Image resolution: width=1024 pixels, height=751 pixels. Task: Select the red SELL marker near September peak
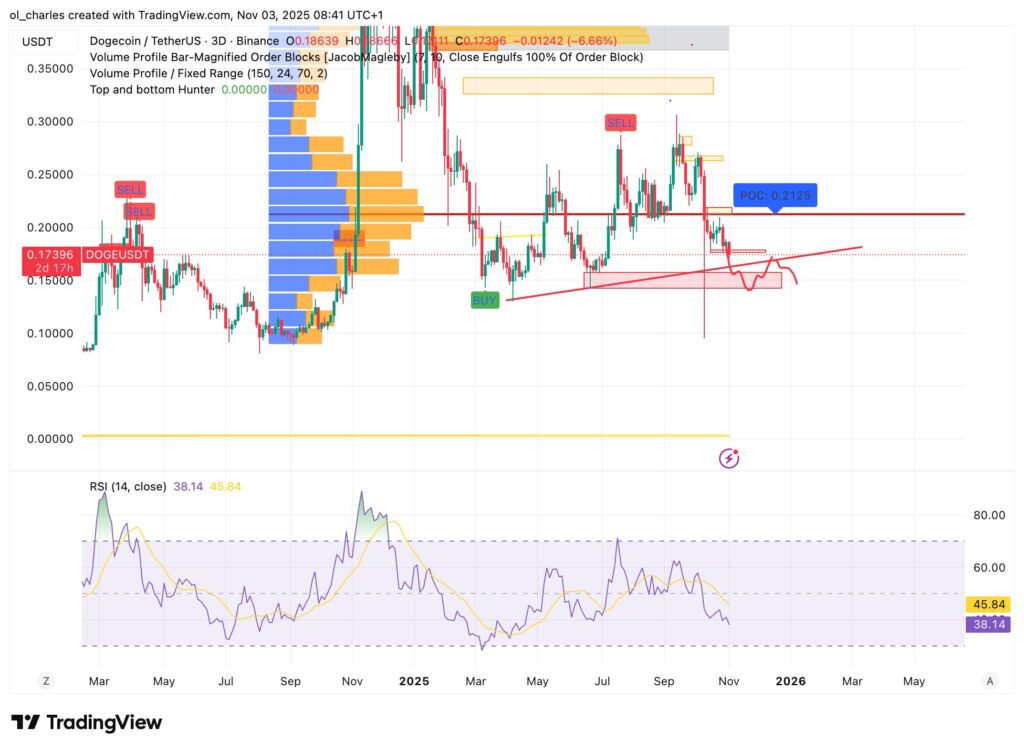pos(620,123)
